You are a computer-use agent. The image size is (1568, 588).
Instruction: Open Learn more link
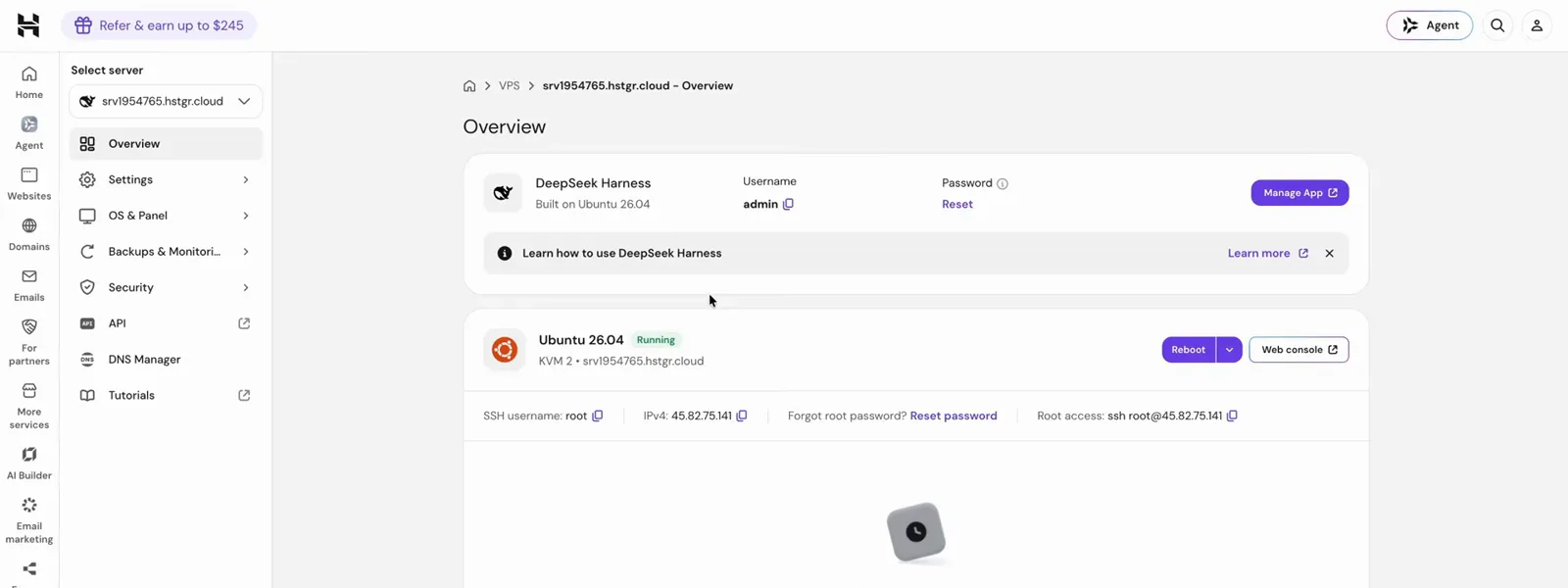click(x=1268, y=253)
